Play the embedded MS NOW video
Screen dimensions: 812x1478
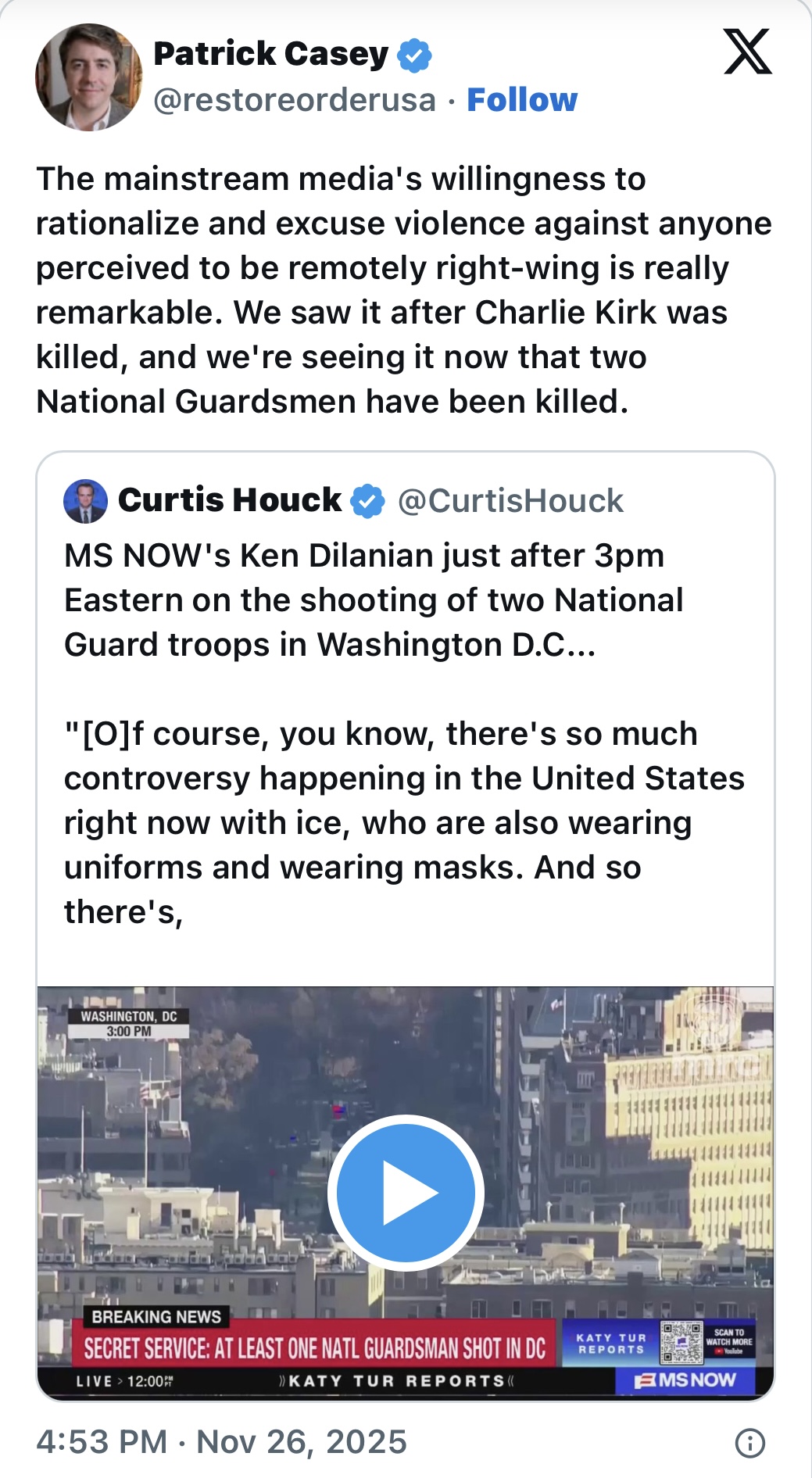coord(406,1193)
